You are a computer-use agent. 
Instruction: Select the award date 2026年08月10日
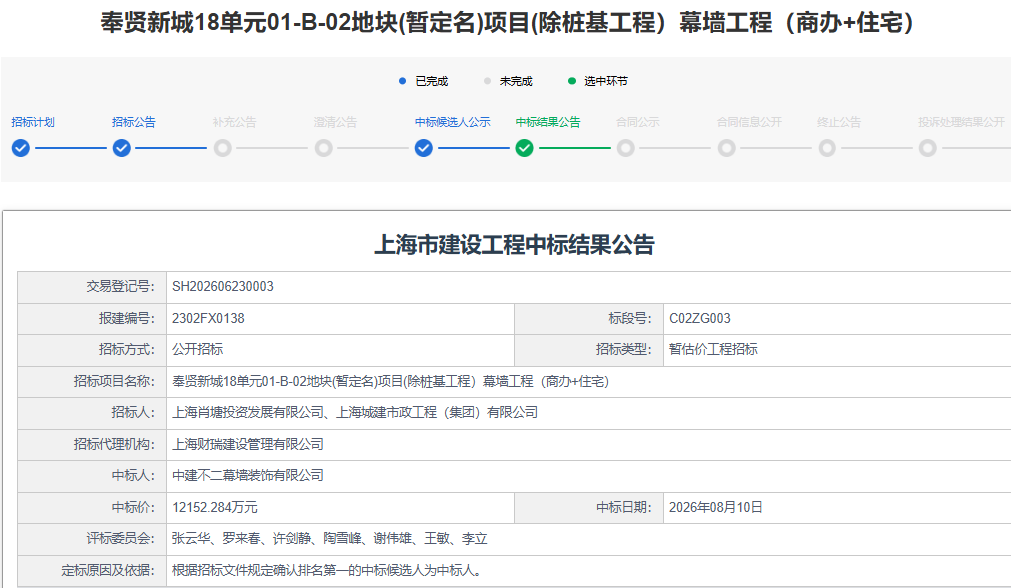click(716, 507)
